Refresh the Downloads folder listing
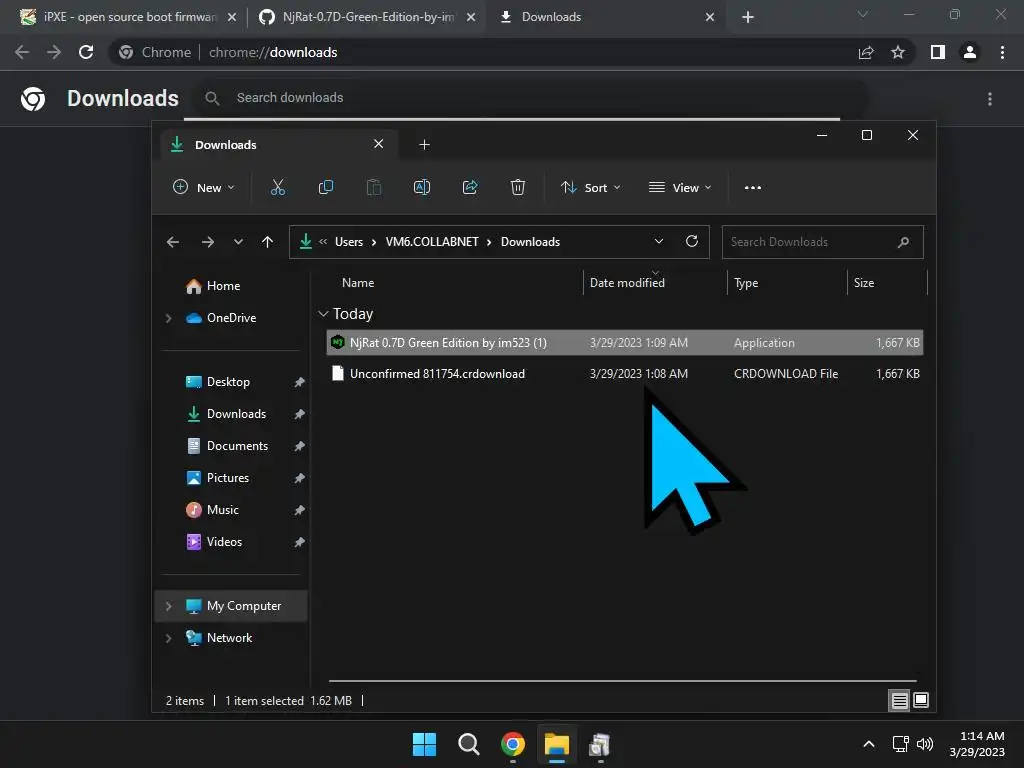1024x768 pixels. pyautogui.click(x=692, y=242)
